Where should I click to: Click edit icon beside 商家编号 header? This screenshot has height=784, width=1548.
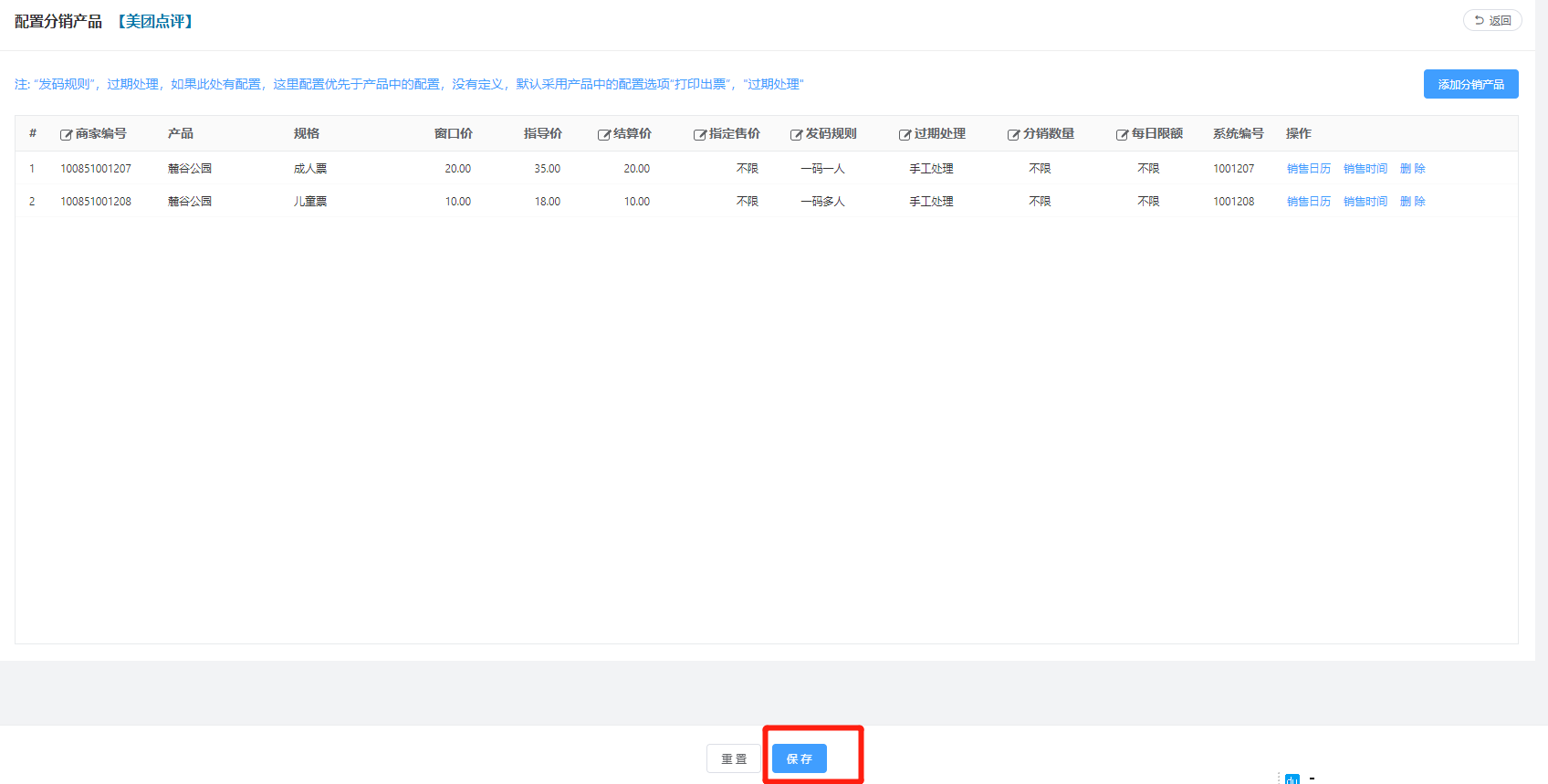tap(66, 135)
